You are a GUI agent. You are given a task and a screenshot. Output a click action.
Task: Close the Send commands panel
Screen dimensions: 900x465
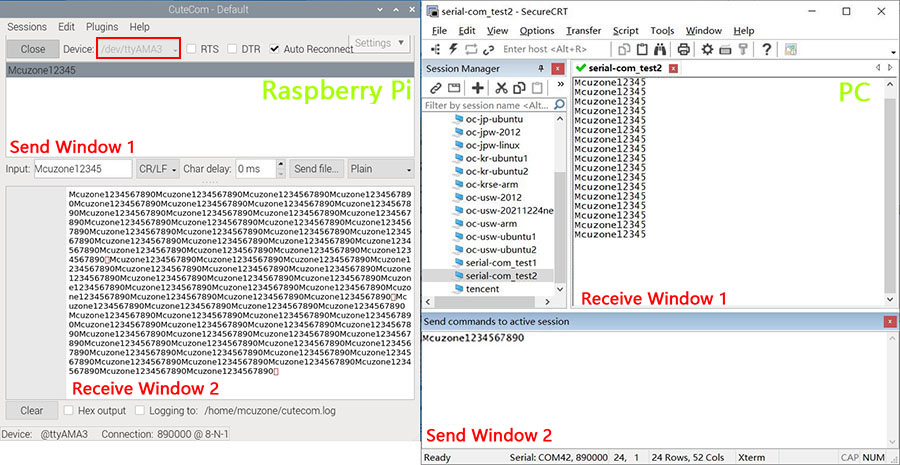point(890,321)
